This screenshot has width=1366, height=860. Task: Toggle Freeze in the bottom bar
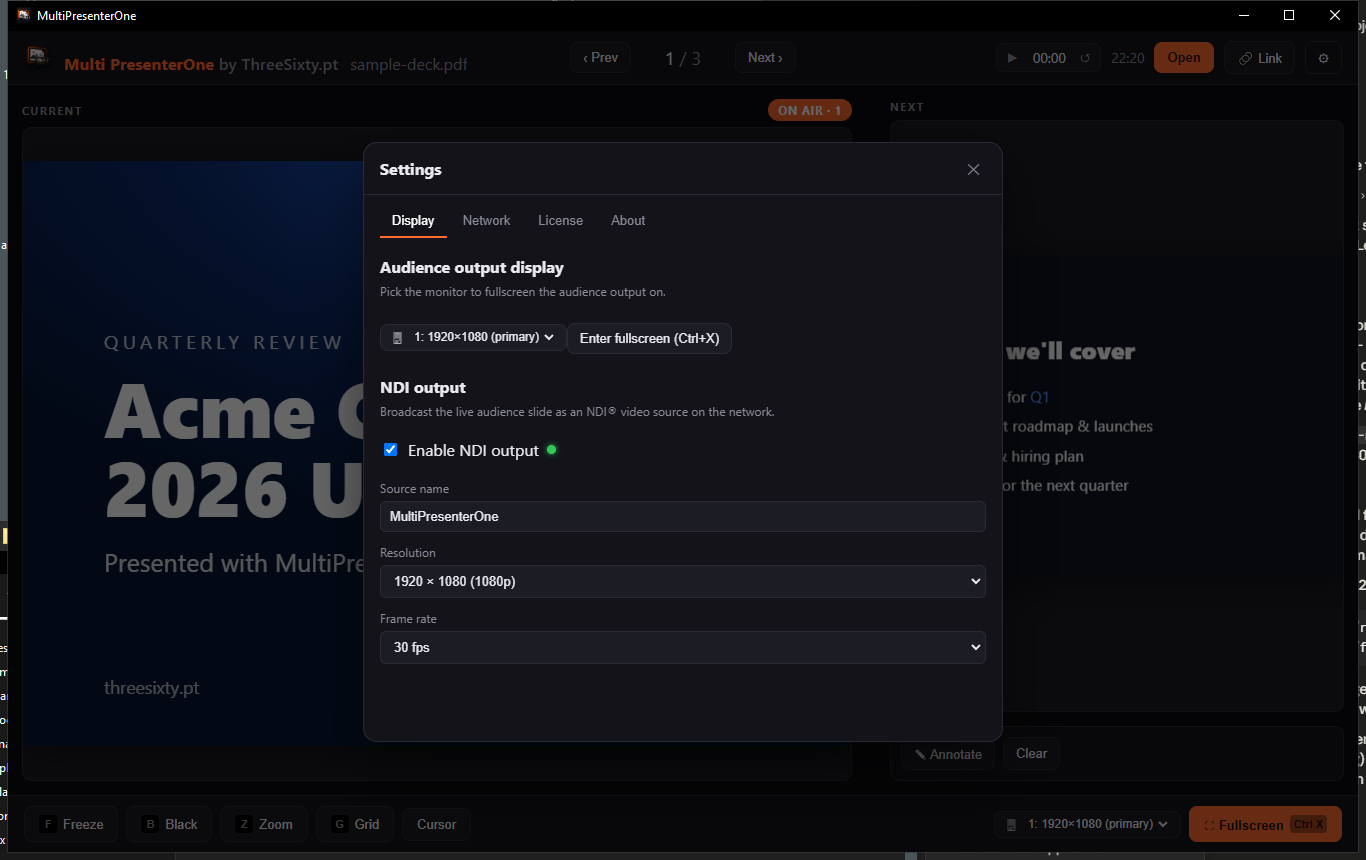point(71,824)
